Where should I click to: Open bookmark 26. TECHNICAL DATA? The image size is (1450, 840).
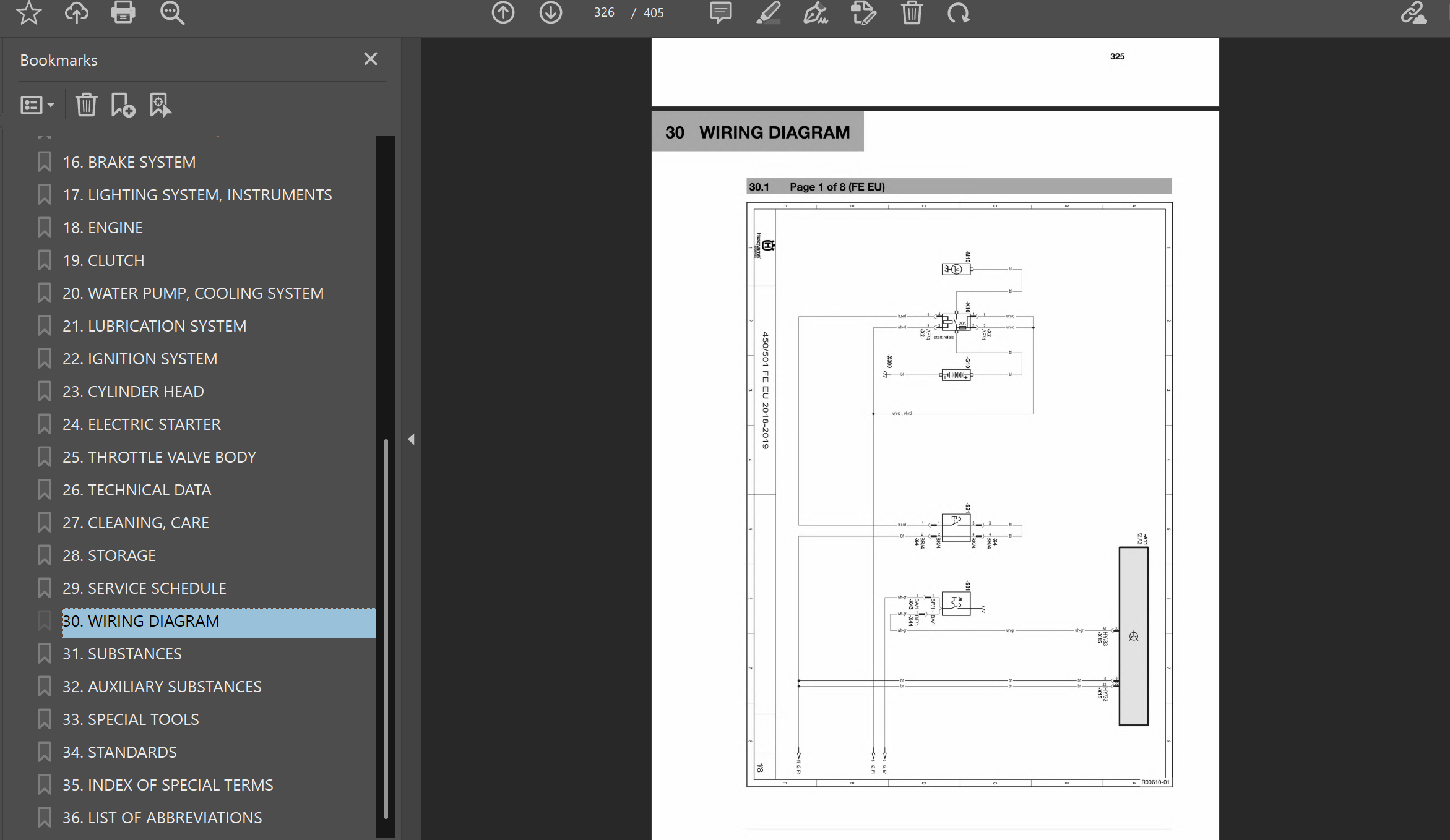click(137, 490)
